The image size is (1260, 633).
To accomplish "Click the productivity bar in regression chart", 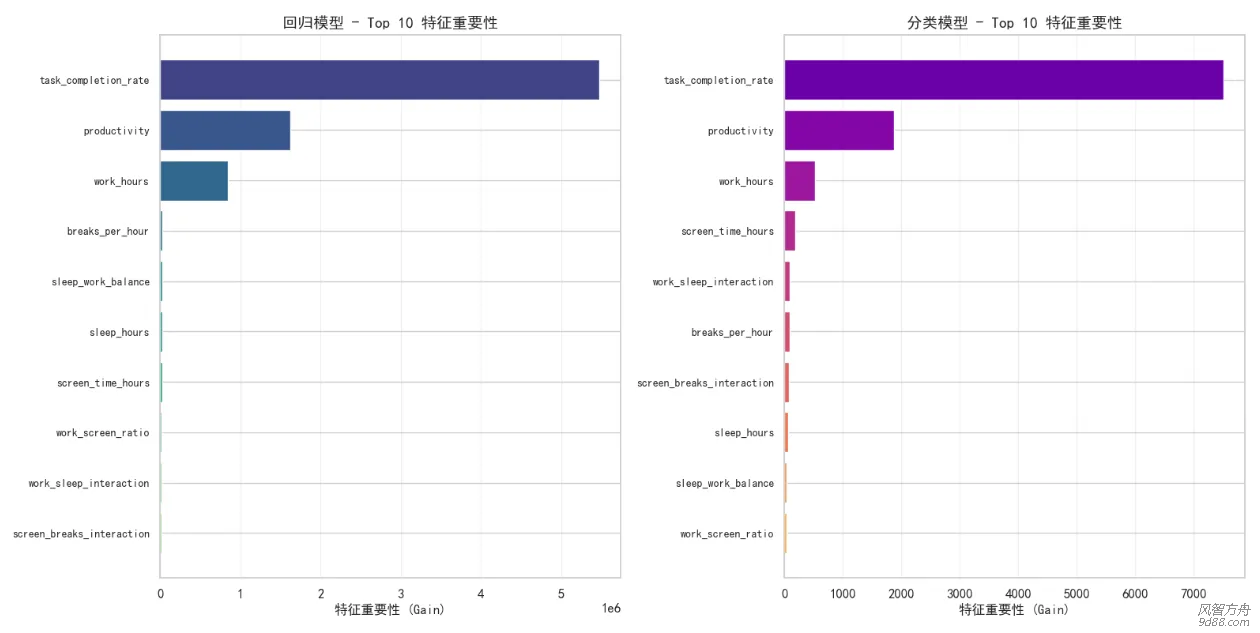I will coord(225,130).
